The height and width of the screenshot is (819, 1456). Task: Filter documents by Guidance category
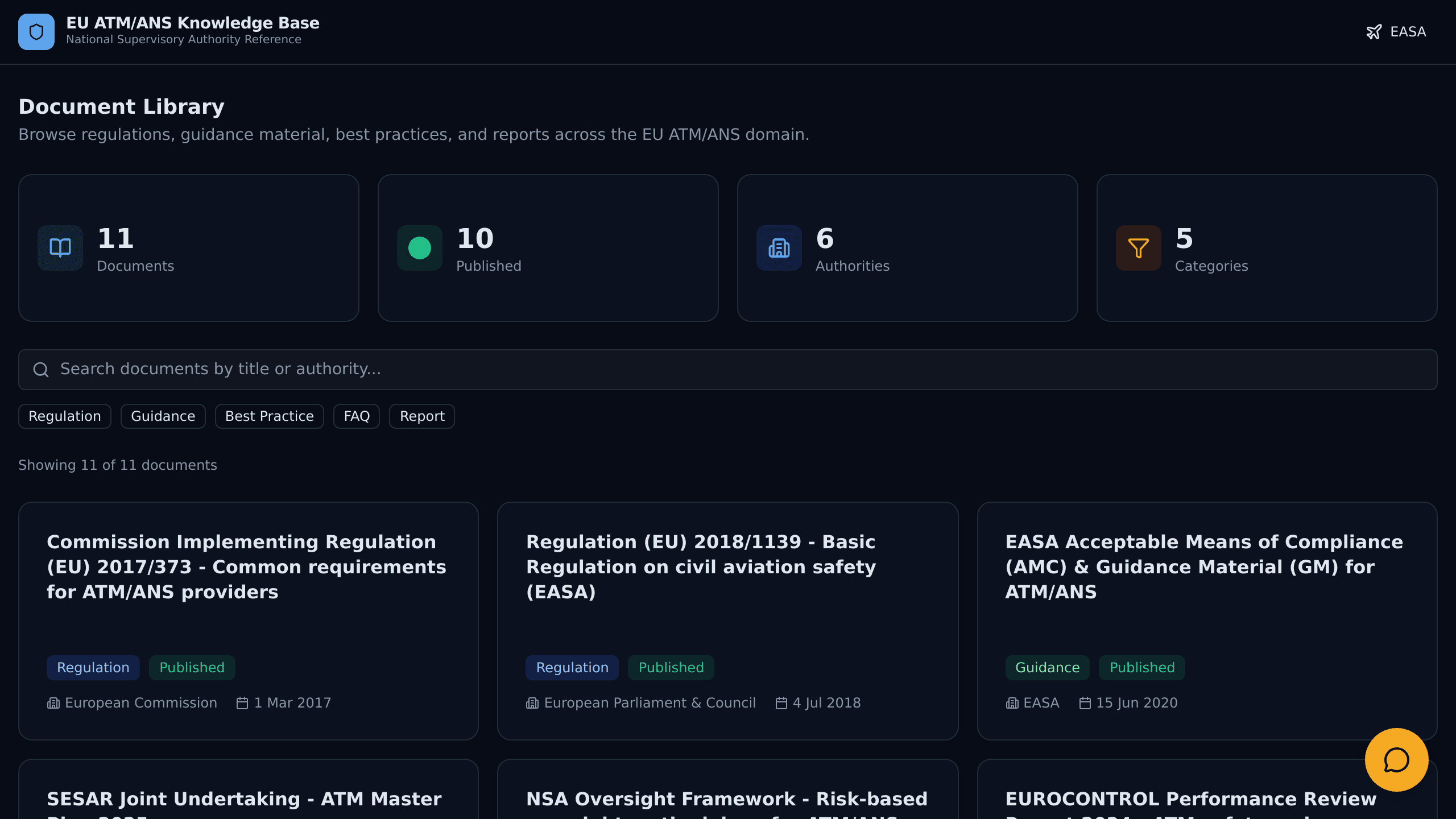pos(163,416)
